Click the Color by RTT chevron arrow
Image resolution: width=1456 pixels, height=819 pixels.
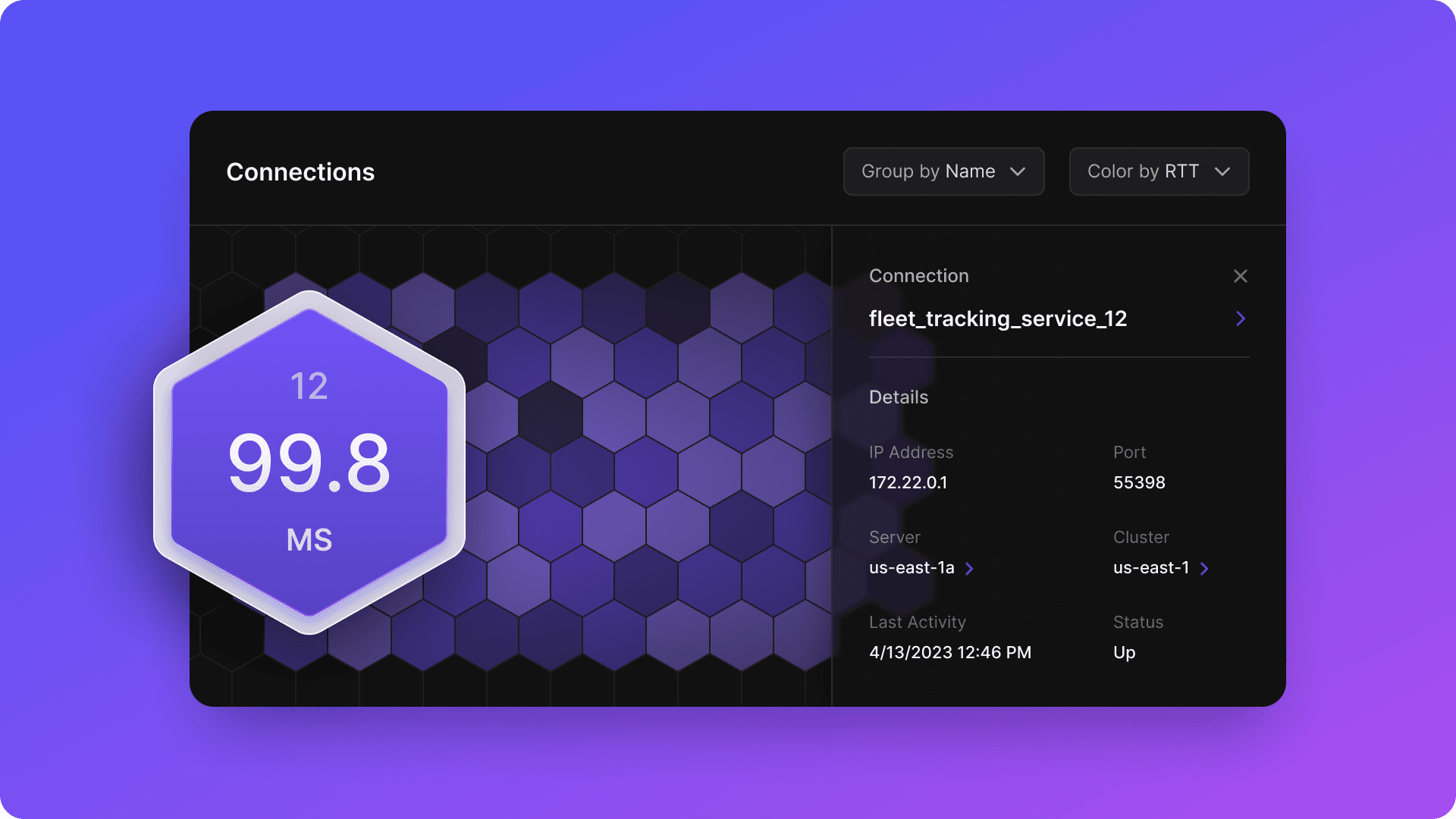[1222, 172]
